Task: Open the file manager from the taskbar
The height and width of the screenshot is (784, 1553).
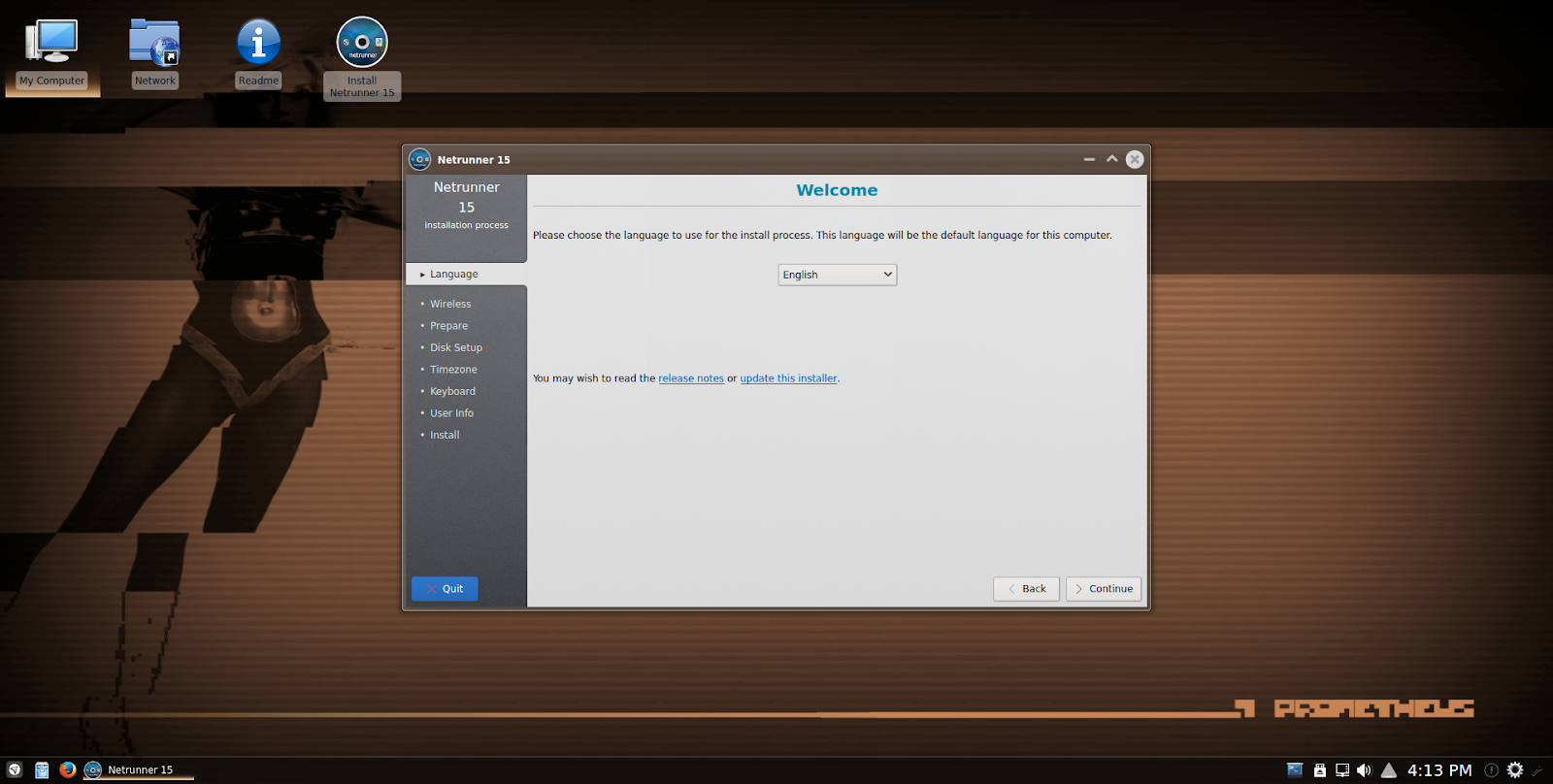Action: pyautogui.click(x=42, y=769)
